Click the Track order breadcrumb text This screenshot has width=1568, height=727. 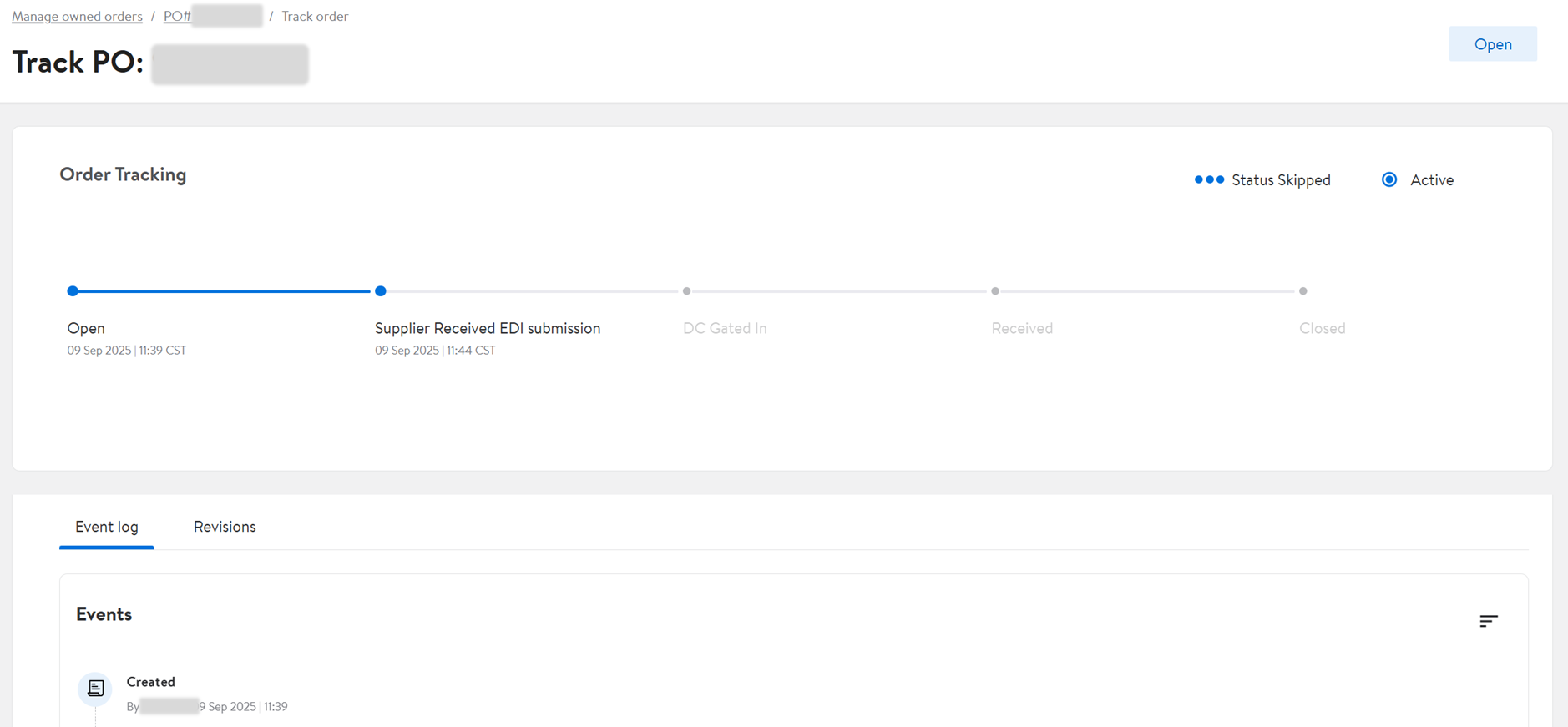coord(315,16)
